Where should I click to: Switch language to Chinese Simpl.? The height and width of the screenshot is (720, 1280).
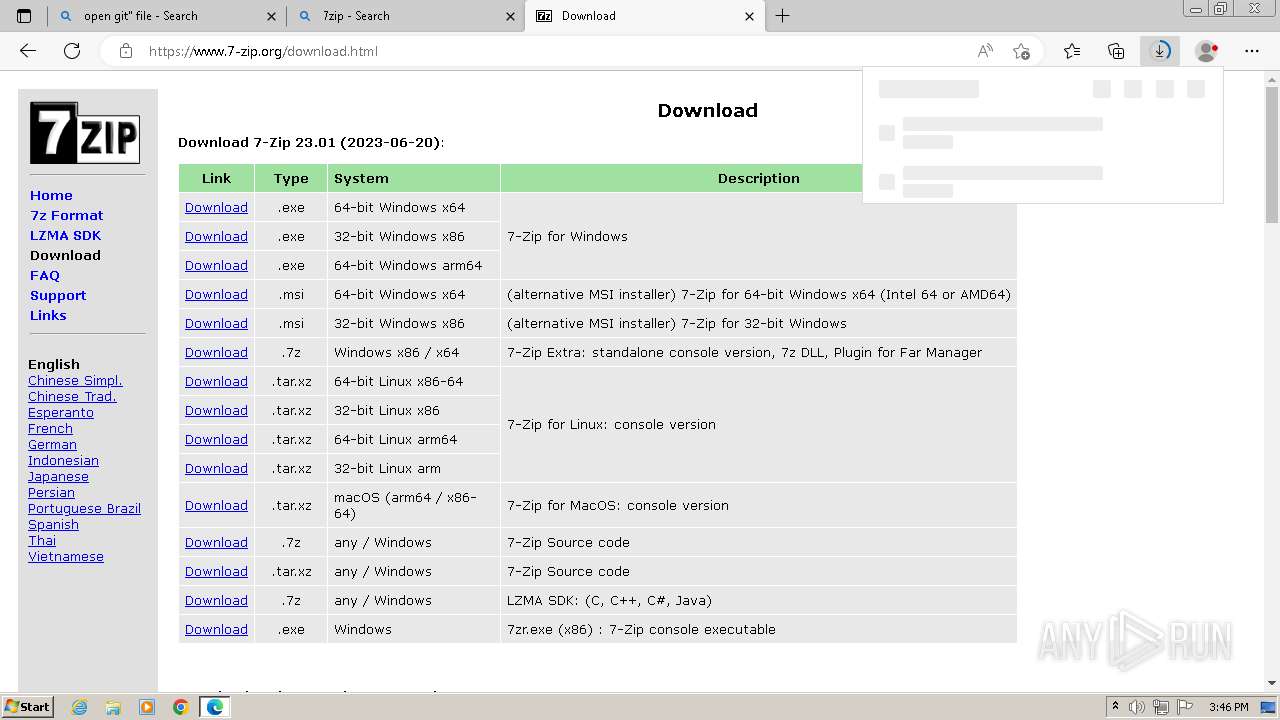(75, 380)
